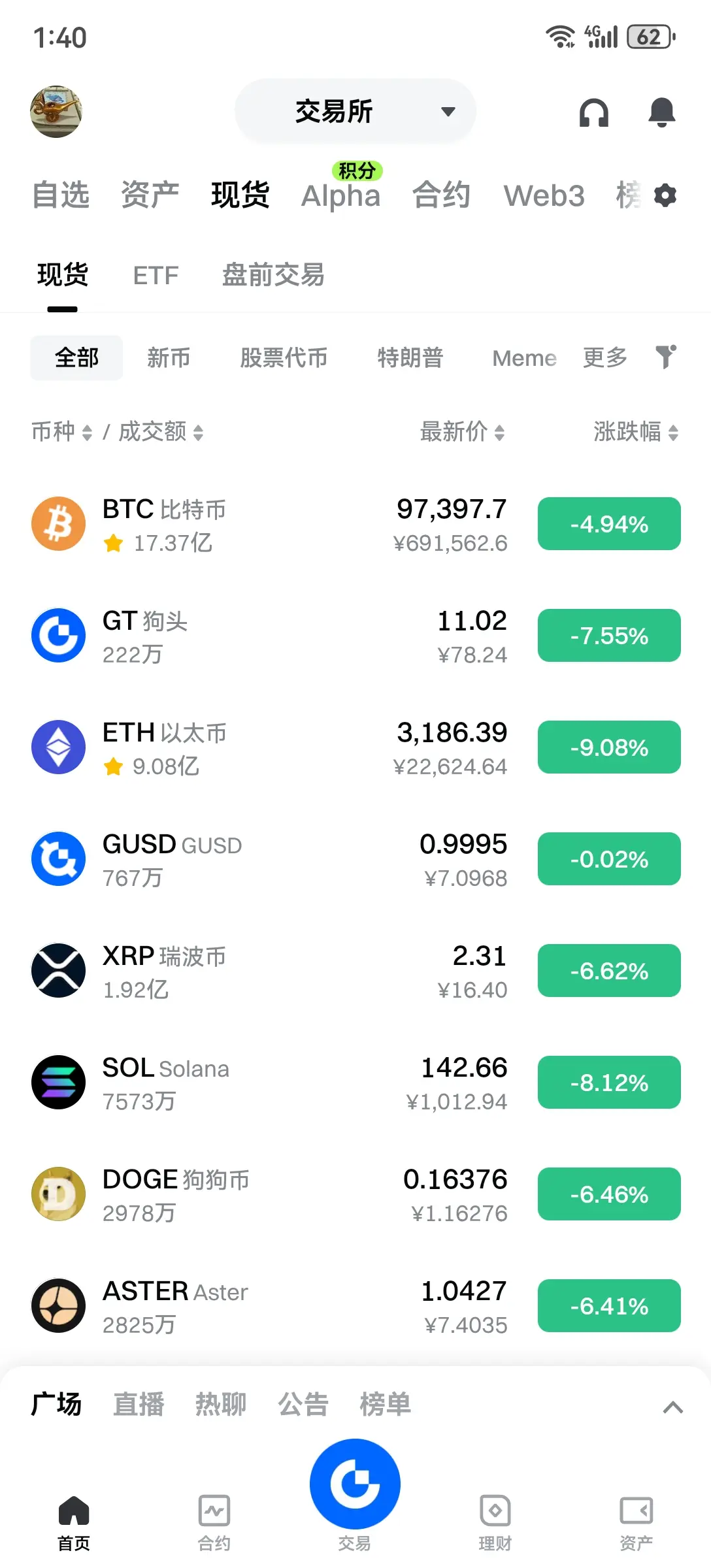The width and height of the screenshot is (711, 1568).
Task: Toggle the ETH favorite star
Action: (114, 766)
